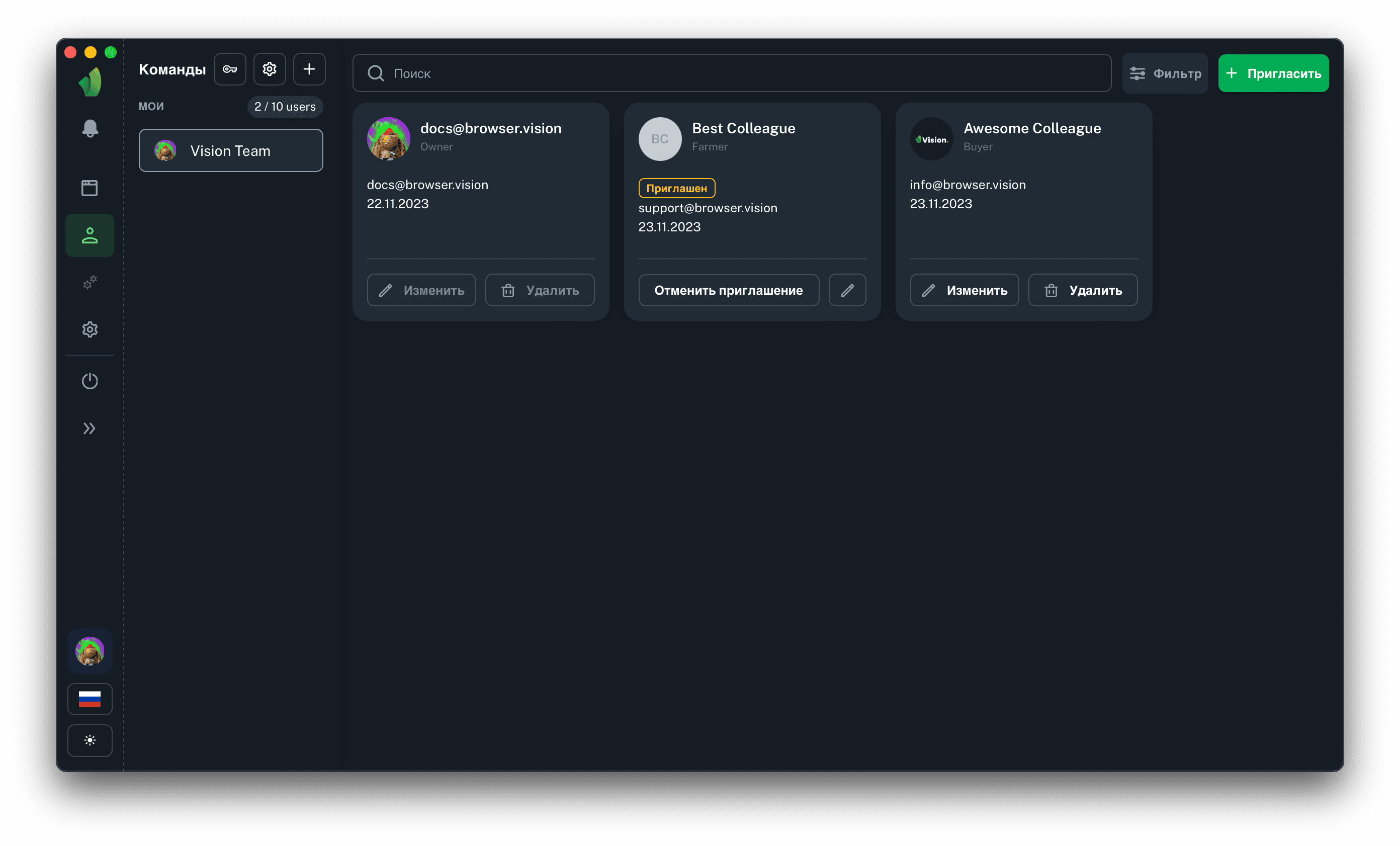Toggle light theme with sun button
1400x846 pixels.
pos(90,740)
